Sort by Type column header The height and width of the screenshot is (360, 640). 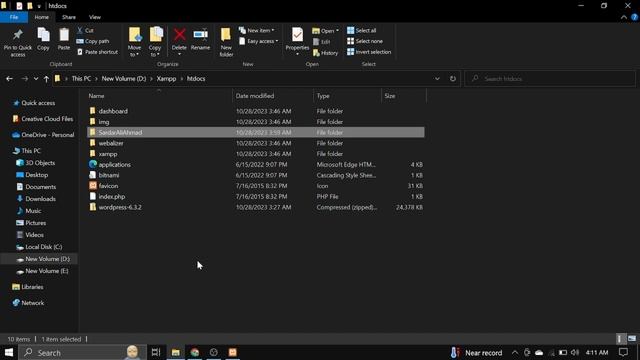[x=323, y=96]
